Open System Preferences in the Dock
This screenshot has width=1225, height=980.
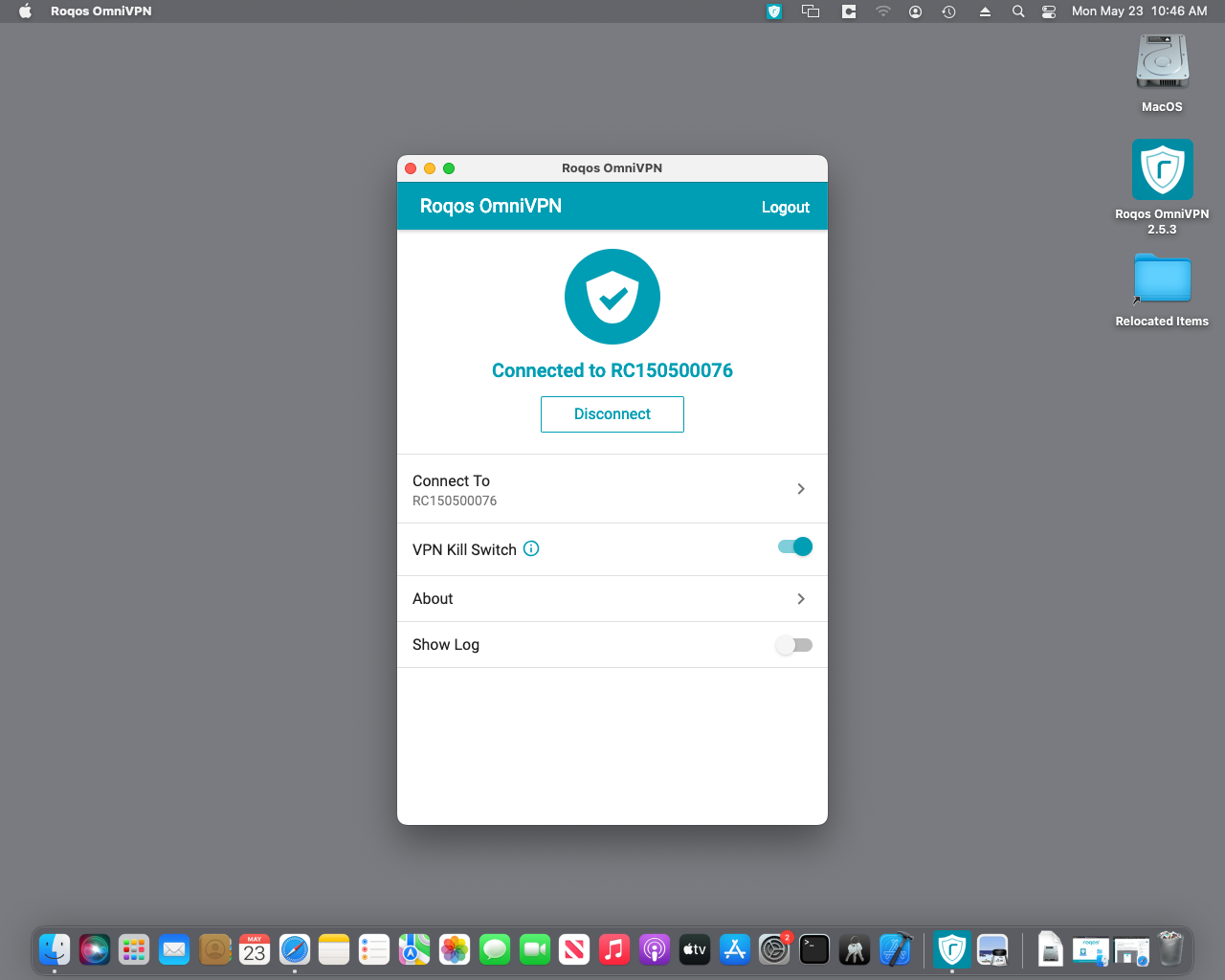tap(774, 949)
